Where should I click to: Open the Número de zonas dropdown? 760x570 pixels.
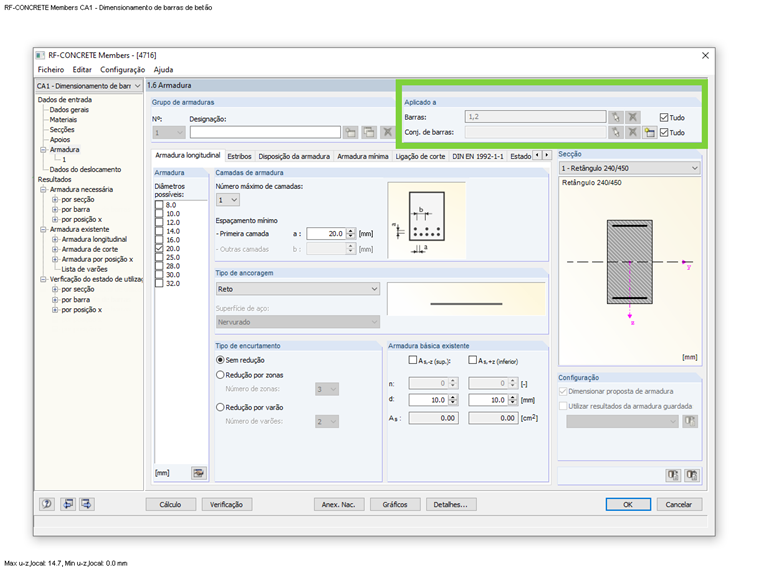pos(327,389)
